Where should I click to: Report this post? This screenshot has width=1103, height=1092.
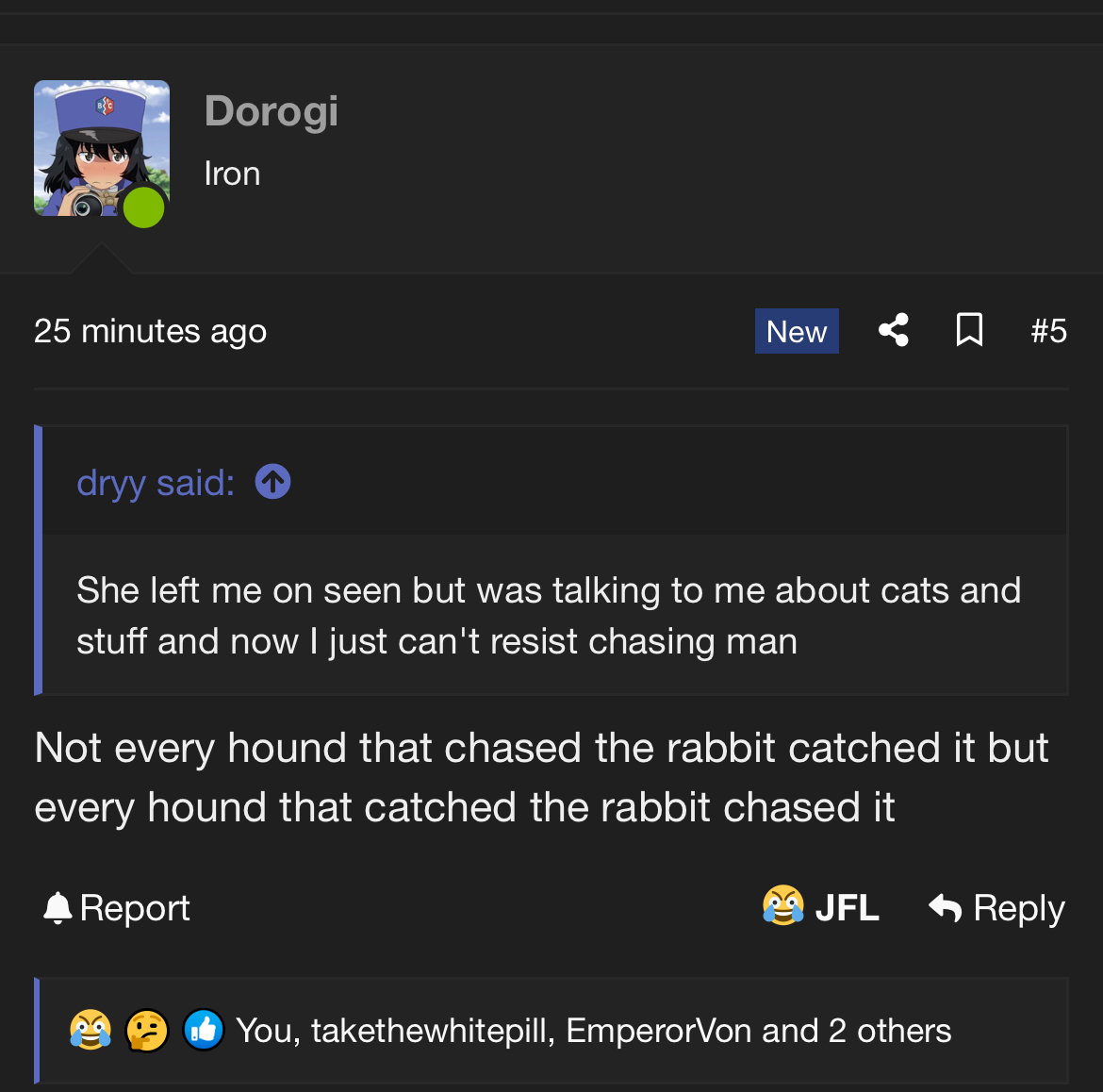116,908
